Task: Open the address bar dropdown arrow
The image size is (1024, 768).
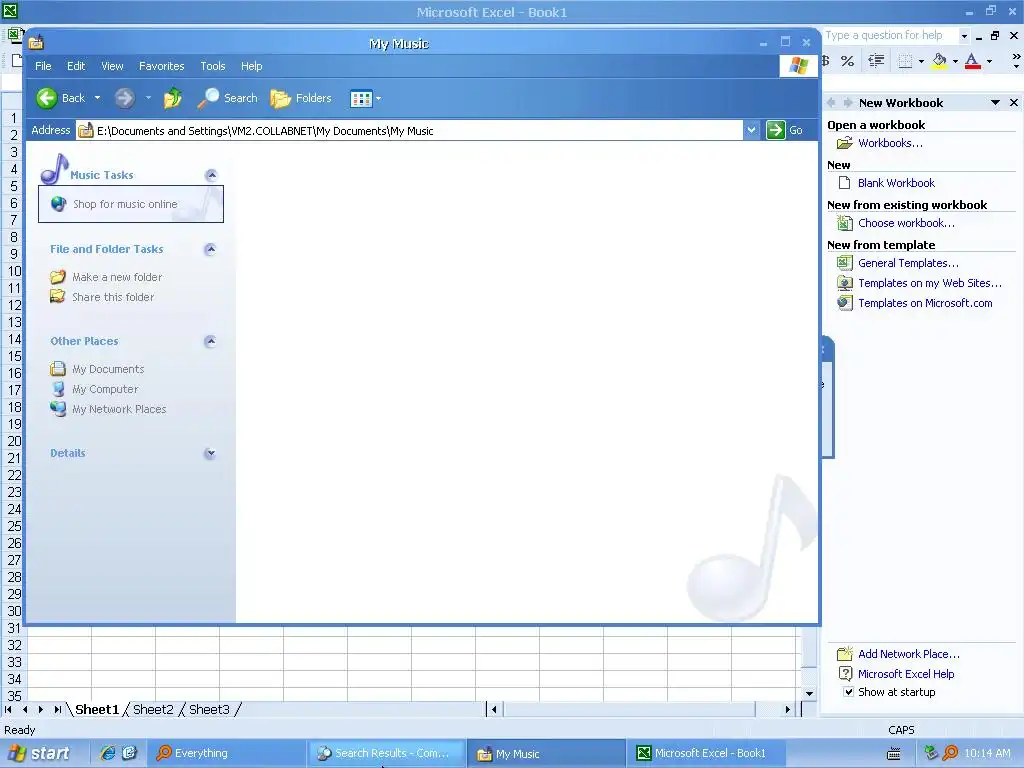Action: point(751,130)
